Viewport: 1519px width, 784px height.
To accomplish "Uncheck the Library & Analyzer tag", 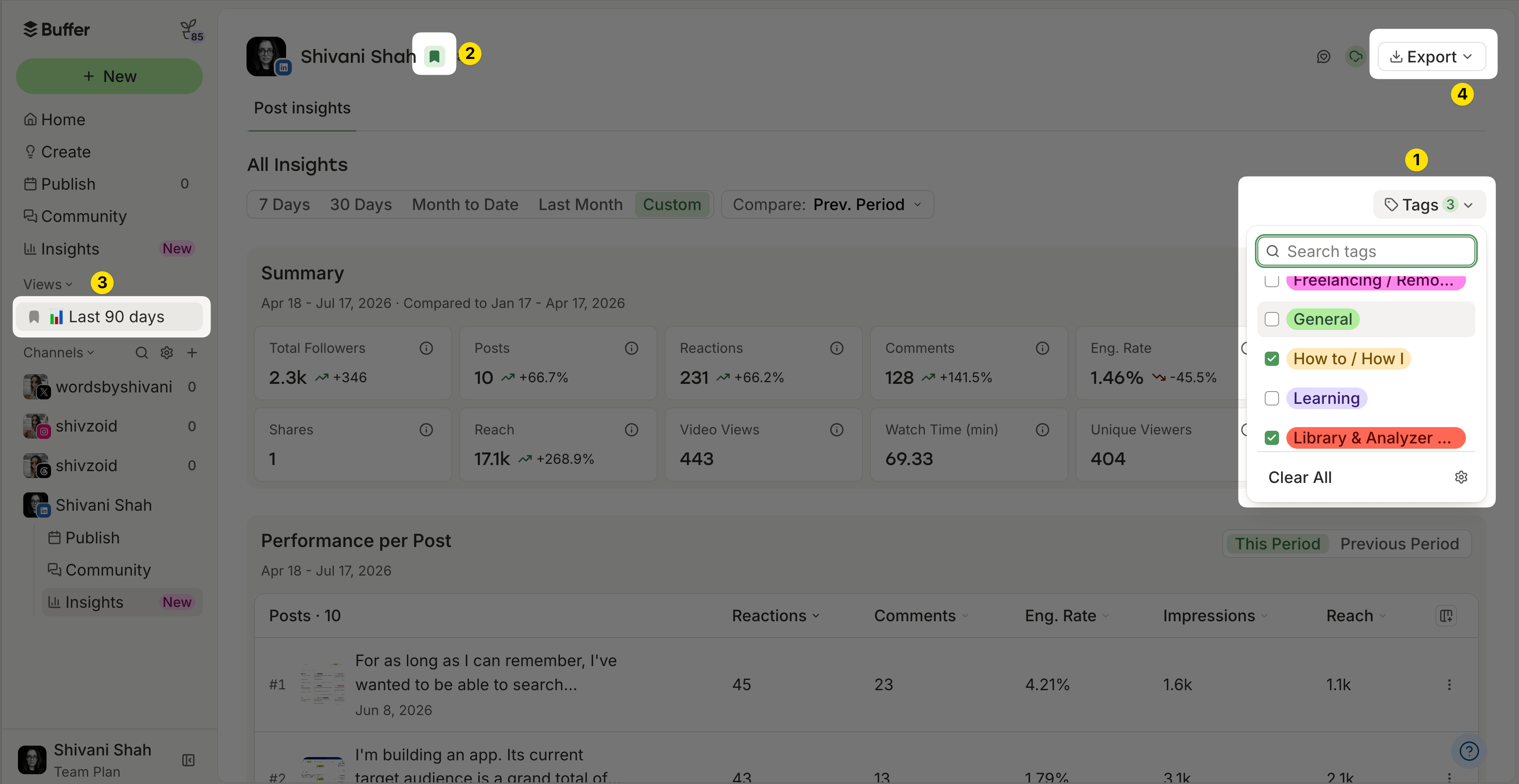I will click(1271, 438).
